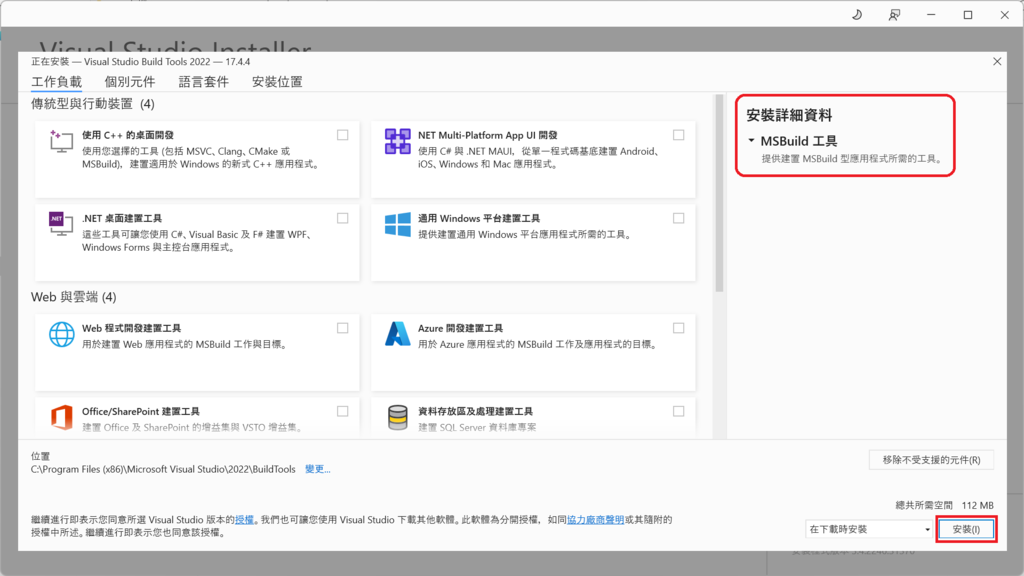Click the 變更... location link
This screenshot has width=1024, height=576.
coord(317,469)
